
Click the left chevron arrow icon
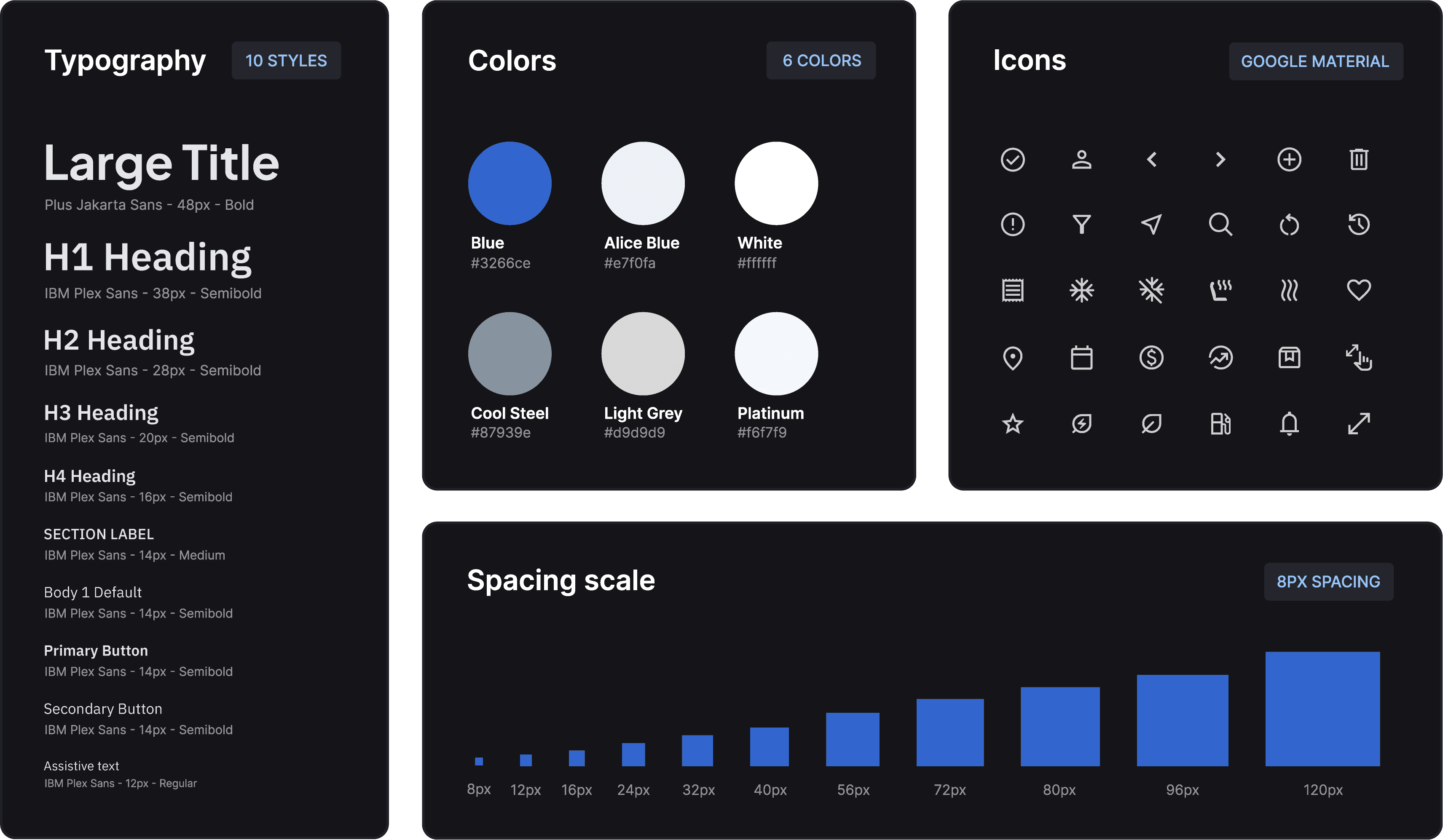[1151, 160]
